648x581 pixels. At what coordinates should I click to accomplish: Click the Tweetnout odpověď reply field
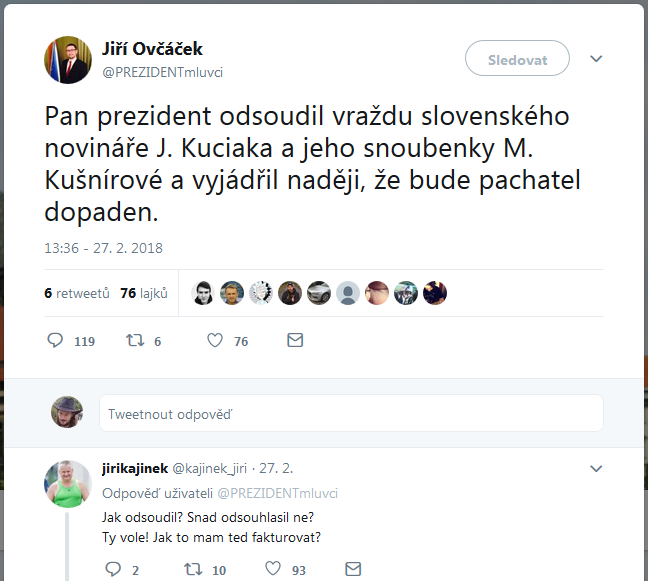(x=350, y=413)
